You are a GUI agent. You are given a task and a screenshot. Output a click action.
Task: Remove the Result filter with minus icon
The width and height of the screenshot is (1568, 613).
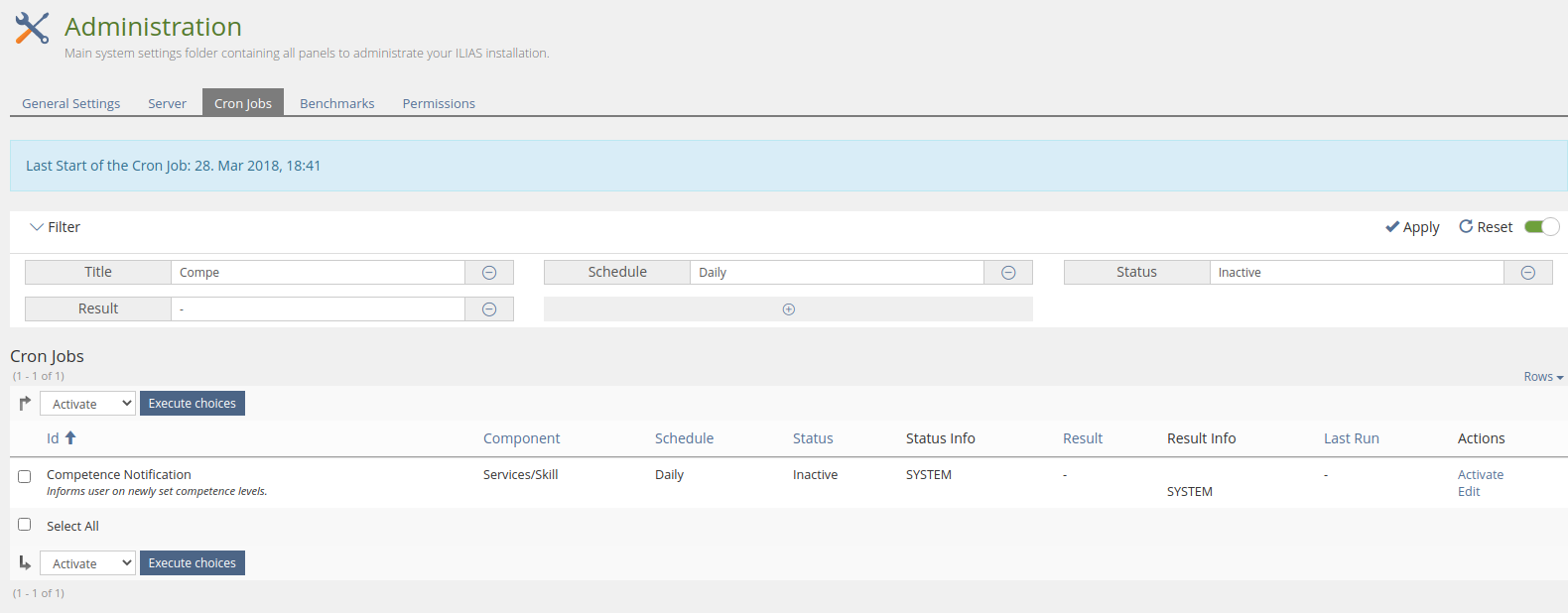(x=489, y=309)
